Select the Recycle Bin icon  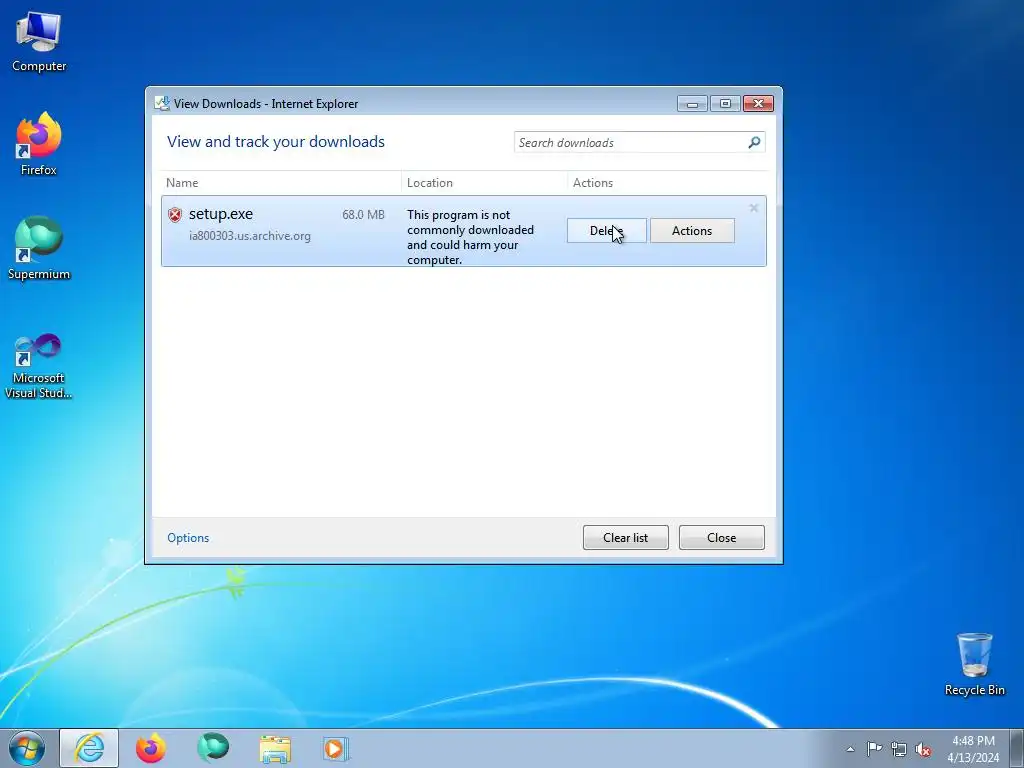[x=974, y=664]
